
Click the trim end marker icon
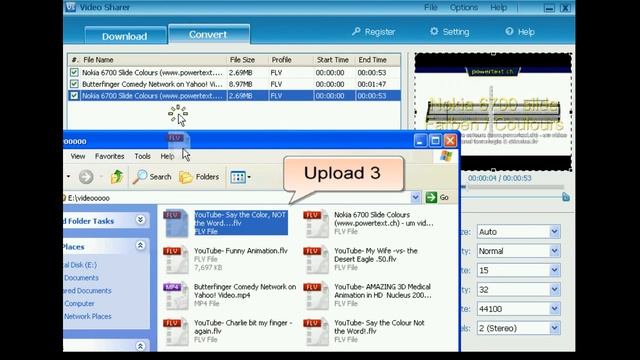pos(566,197)
